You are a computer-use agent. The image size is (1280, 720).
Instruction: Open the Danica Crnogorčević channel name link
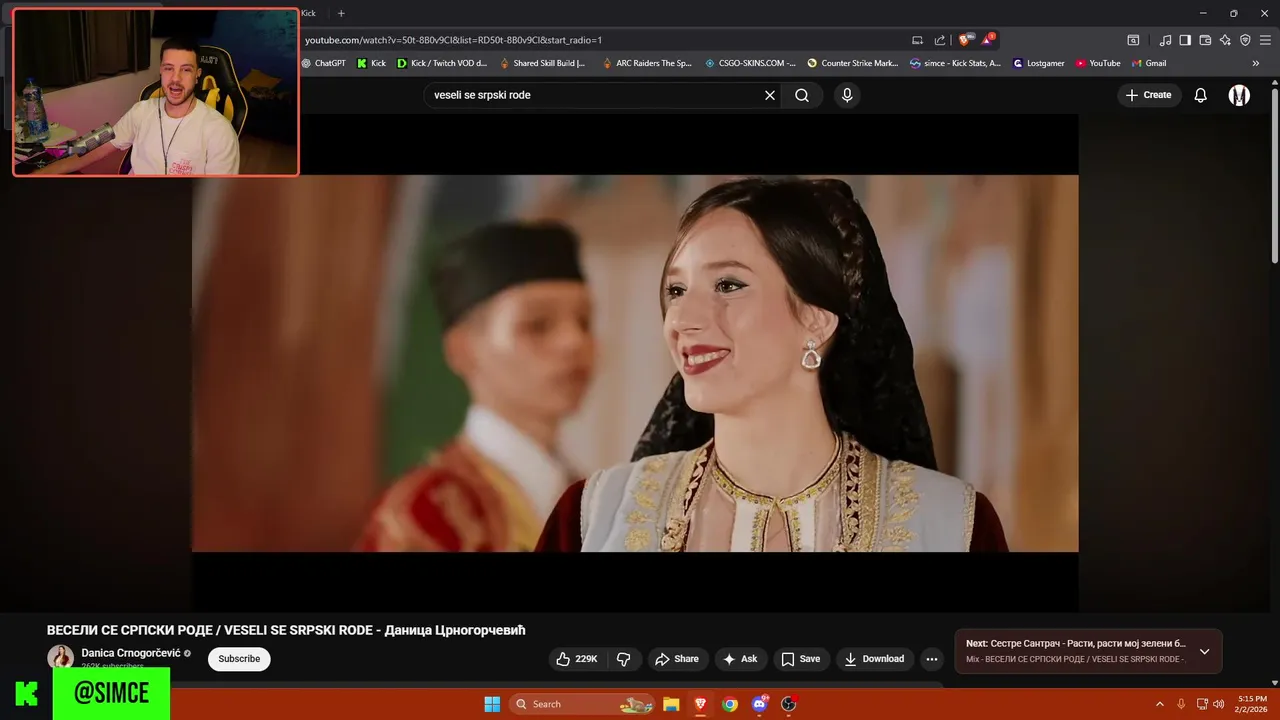[131, 653]
